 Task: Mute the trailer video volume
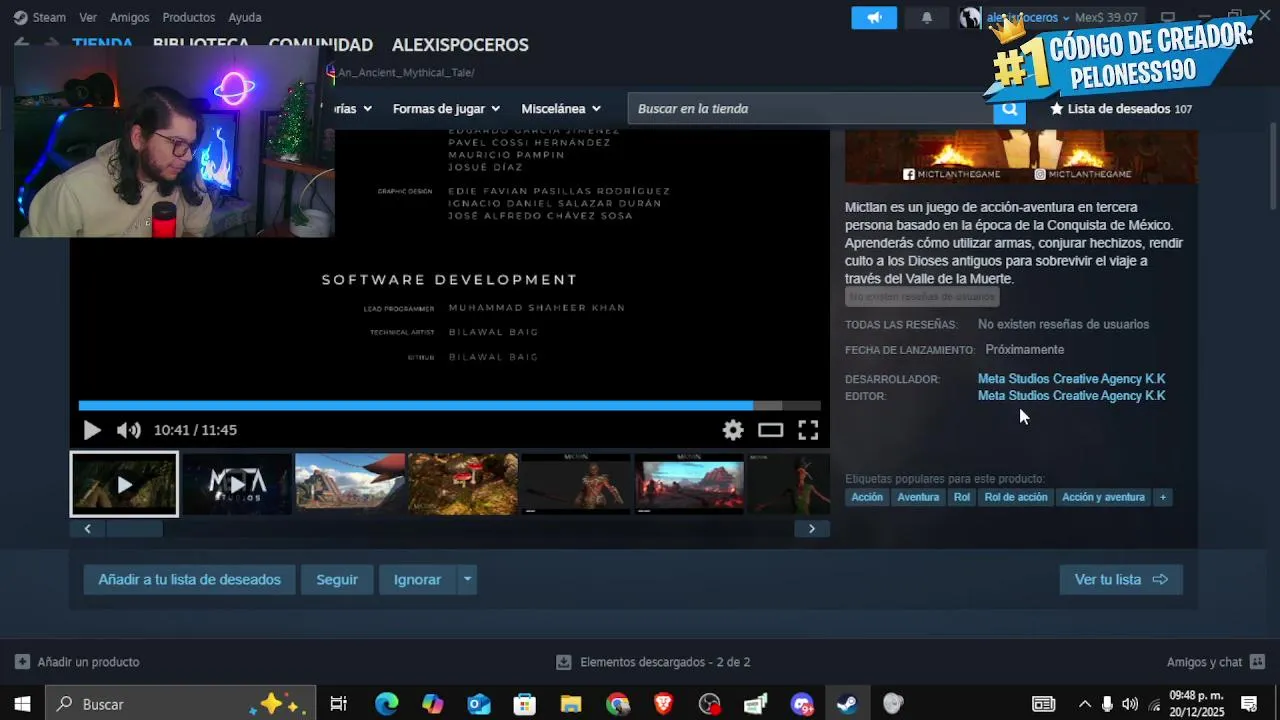[129, 430]
